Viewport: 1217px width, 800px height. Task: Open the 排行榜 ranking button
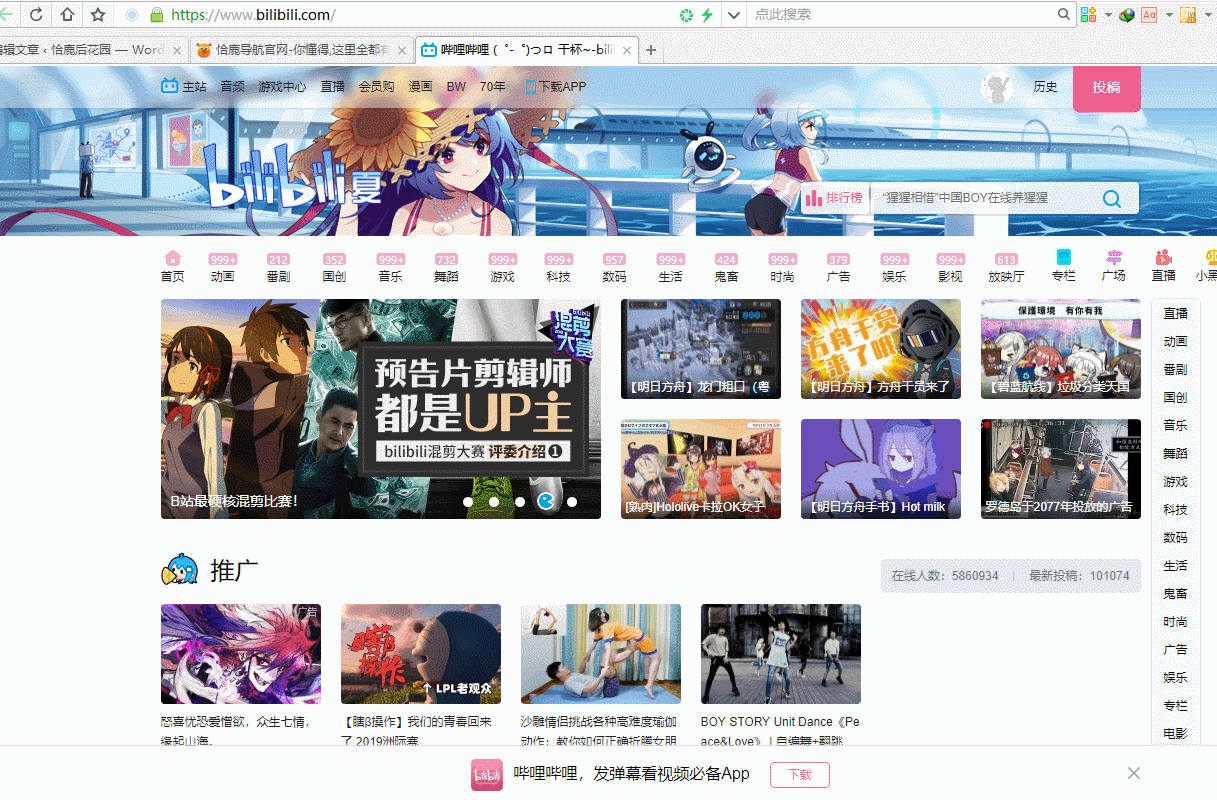(835, 198)
